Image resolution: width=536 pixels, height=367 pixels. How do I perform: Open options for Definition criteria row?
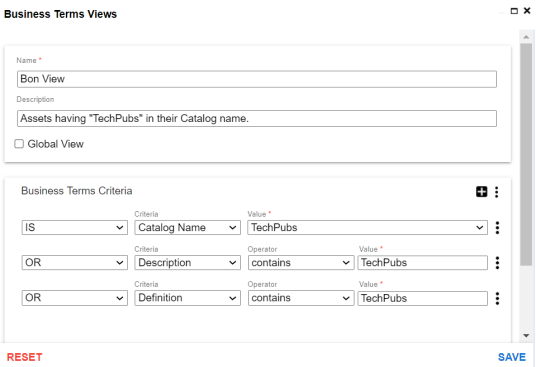click(x=497, y=298)
